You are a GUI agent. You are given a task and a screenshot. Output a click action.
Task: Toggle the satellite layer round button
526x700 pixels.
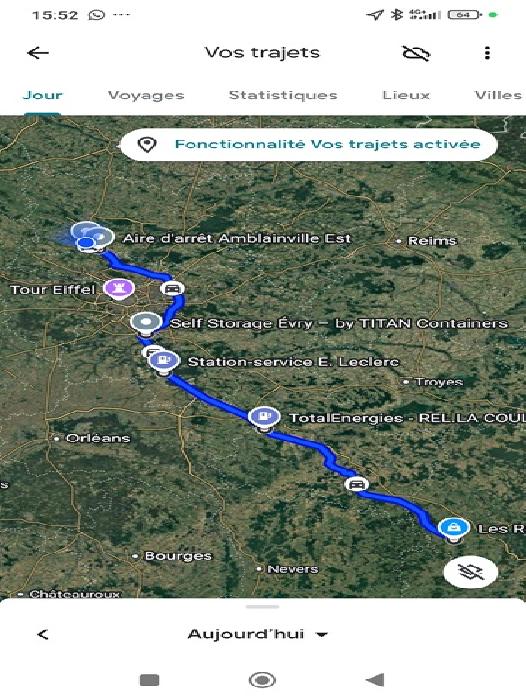click(471, 572)
